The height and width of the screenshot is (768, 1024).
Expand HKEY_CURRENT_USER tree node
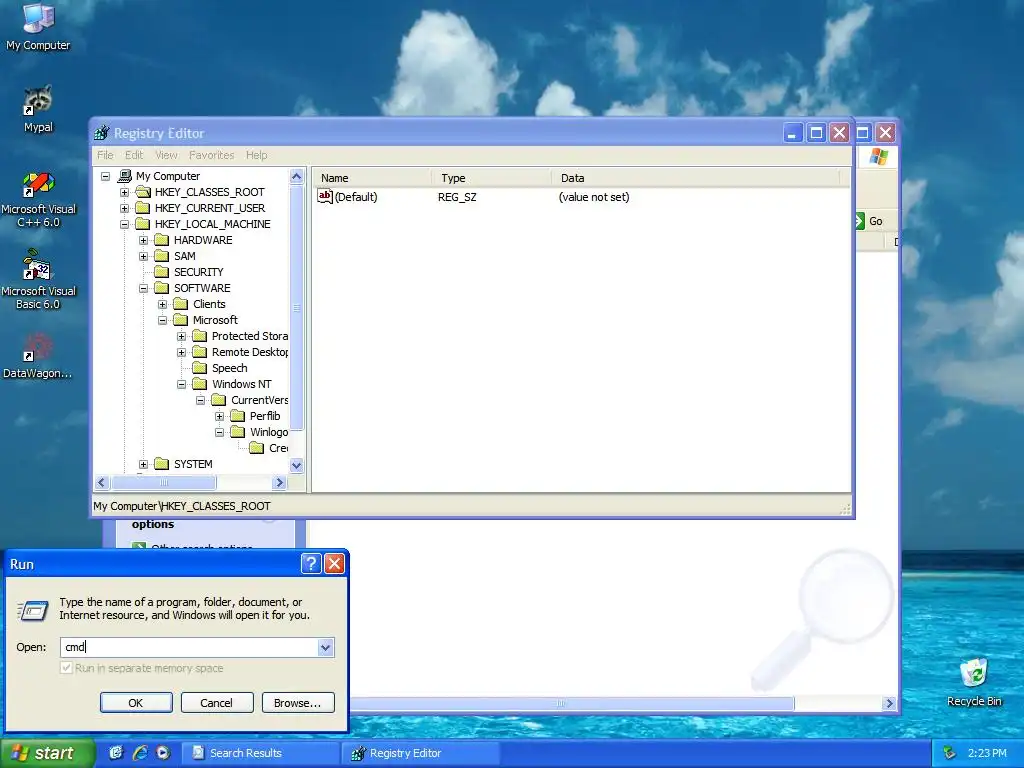[124, 208]
